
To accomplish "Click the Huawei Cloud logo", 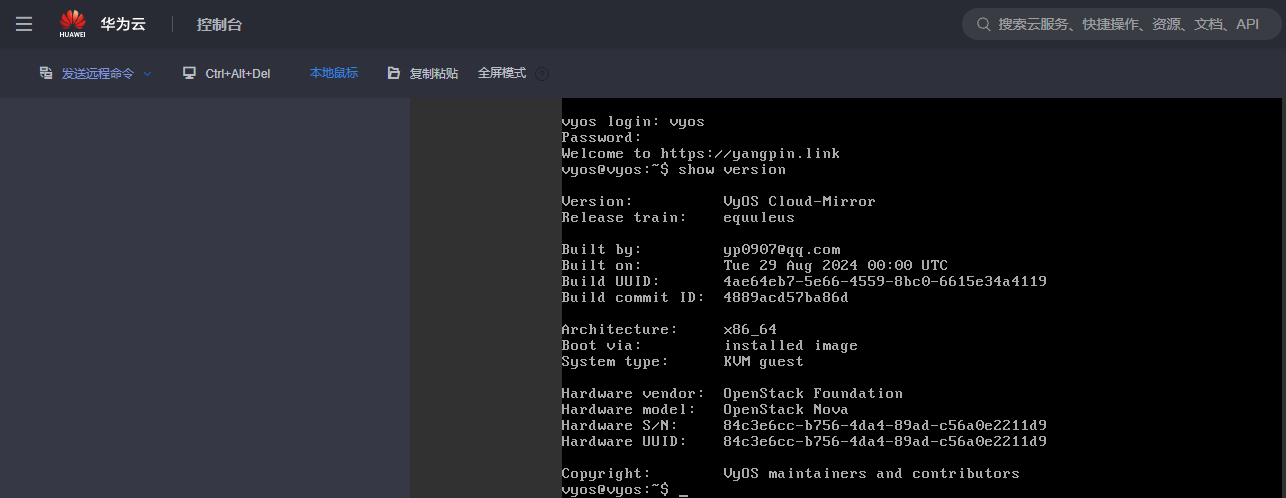I will coord(102,24).
